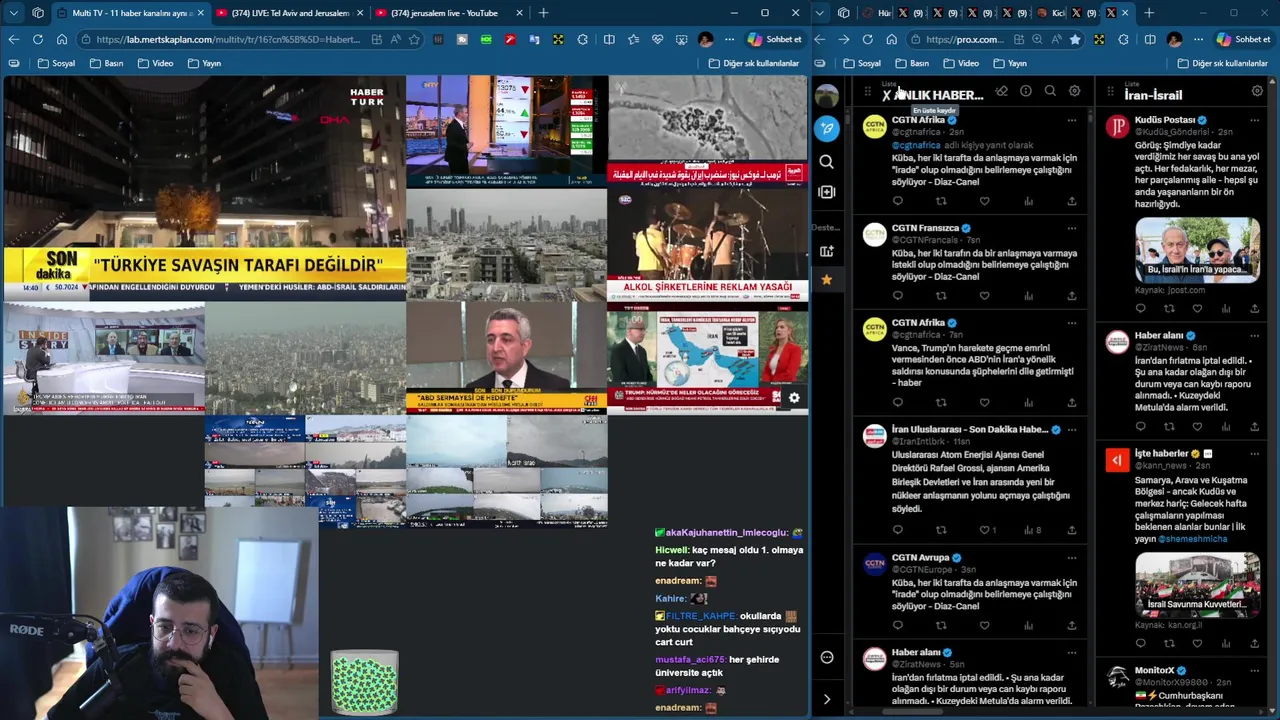Image resolution: width=1280 pixels, height=720 pixels.
Task: Open more options on CGTN Avrupa post
Action: click(1071, 558)
